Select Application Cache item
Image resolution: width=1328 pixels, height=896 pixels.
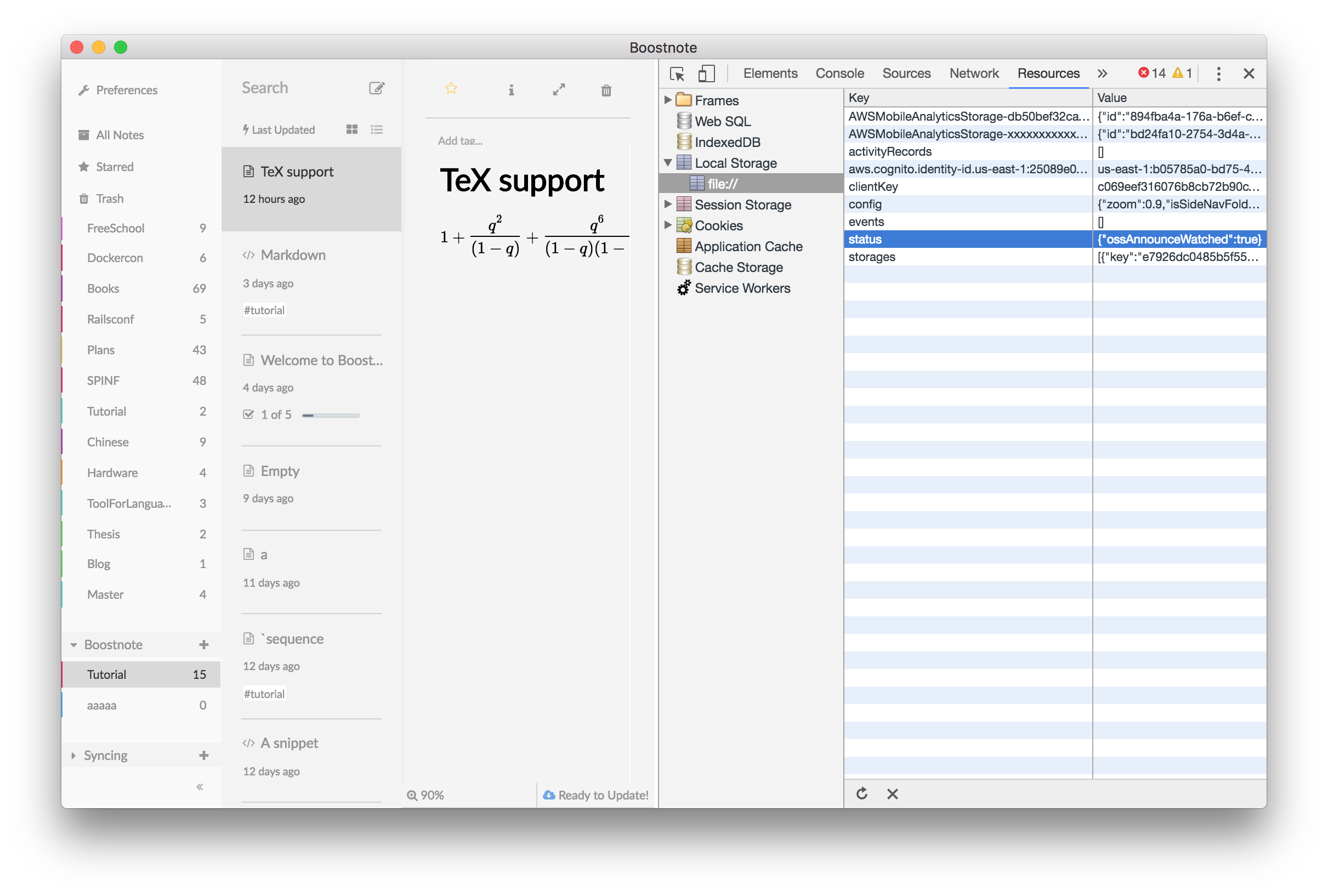(x=740, y=246)
